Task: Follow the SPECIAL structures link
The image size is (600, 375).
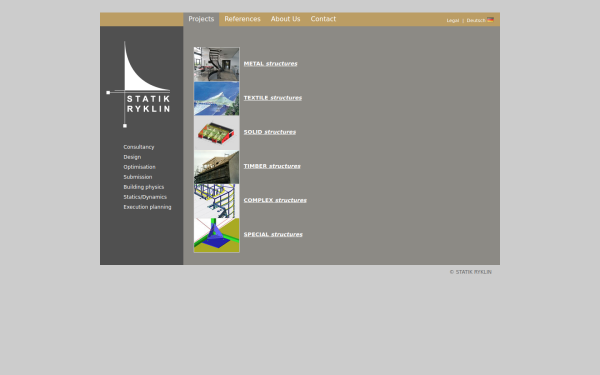Action: (273, 234)
